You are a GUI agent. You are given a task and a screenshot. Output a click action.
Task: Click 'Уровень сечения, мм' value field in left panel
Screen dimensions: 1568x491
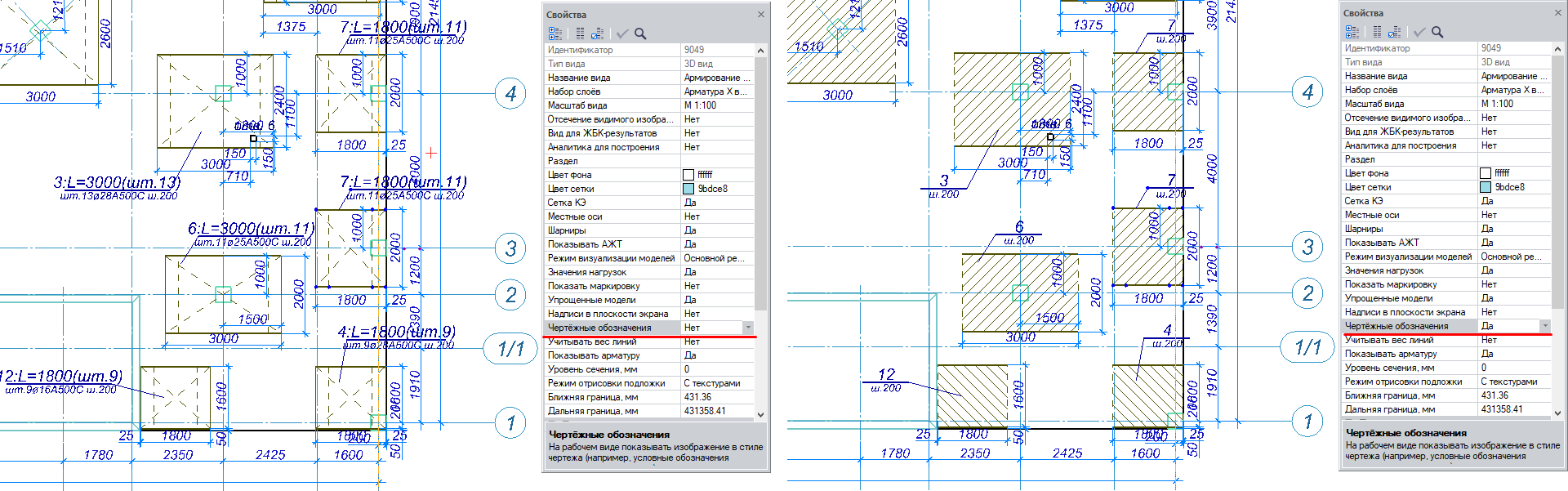coord(715,369)
